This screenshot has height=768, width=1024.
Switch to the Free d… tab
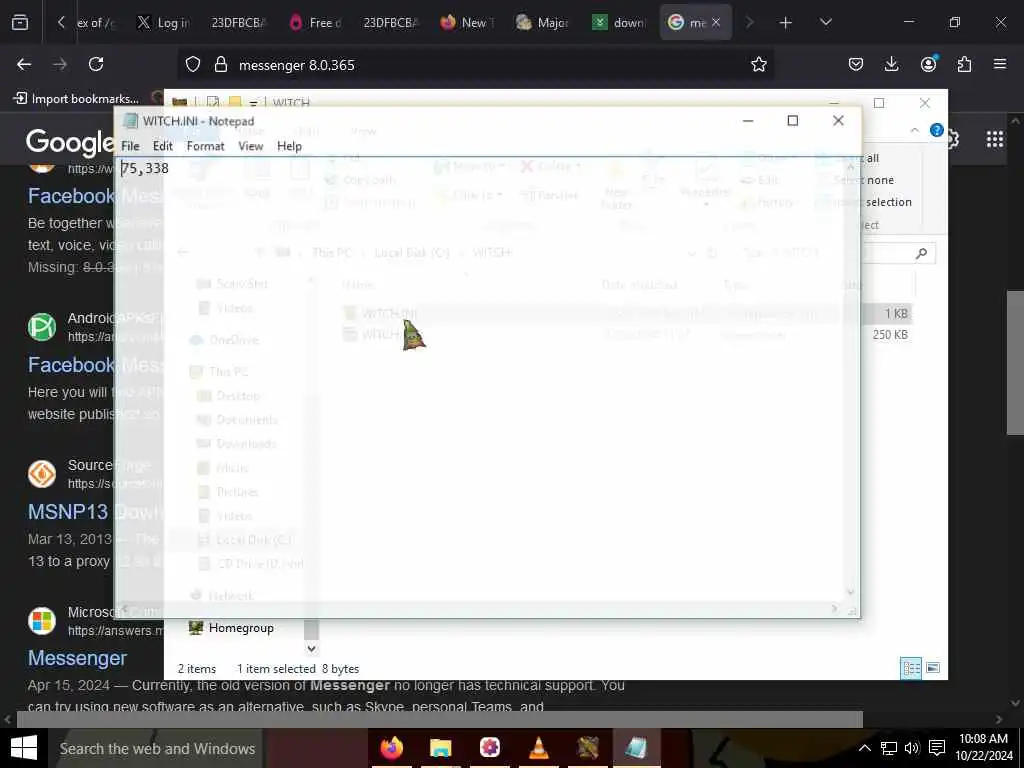point(315,23)
